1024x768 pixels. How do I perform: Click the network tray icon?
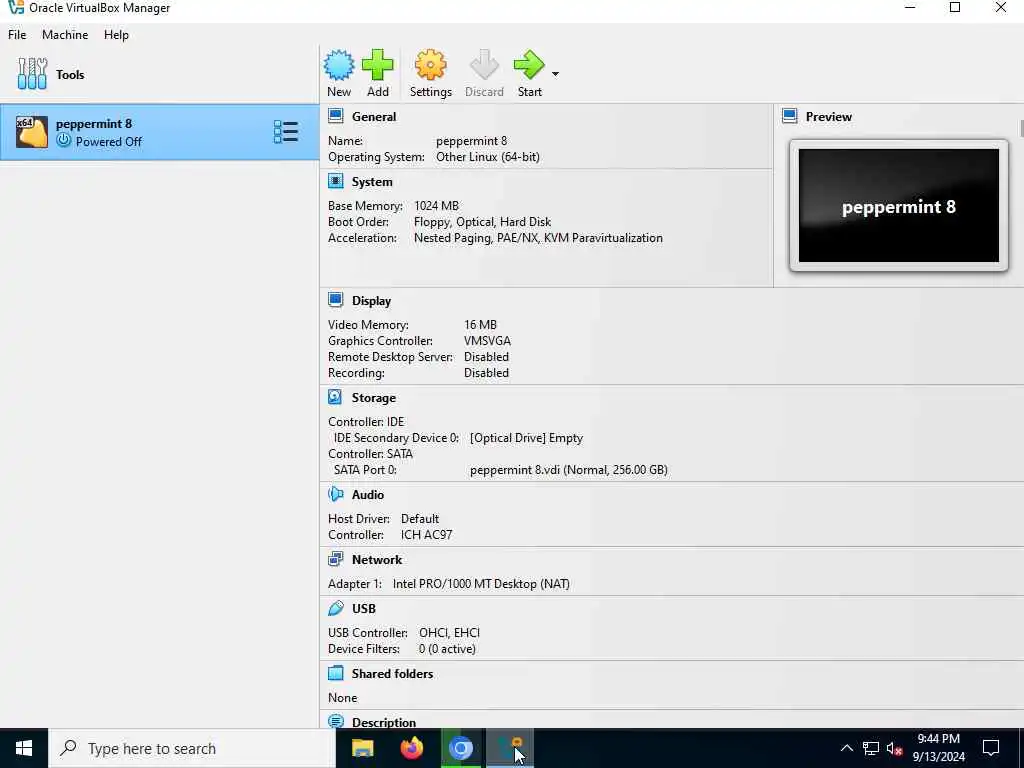[871, 748]
